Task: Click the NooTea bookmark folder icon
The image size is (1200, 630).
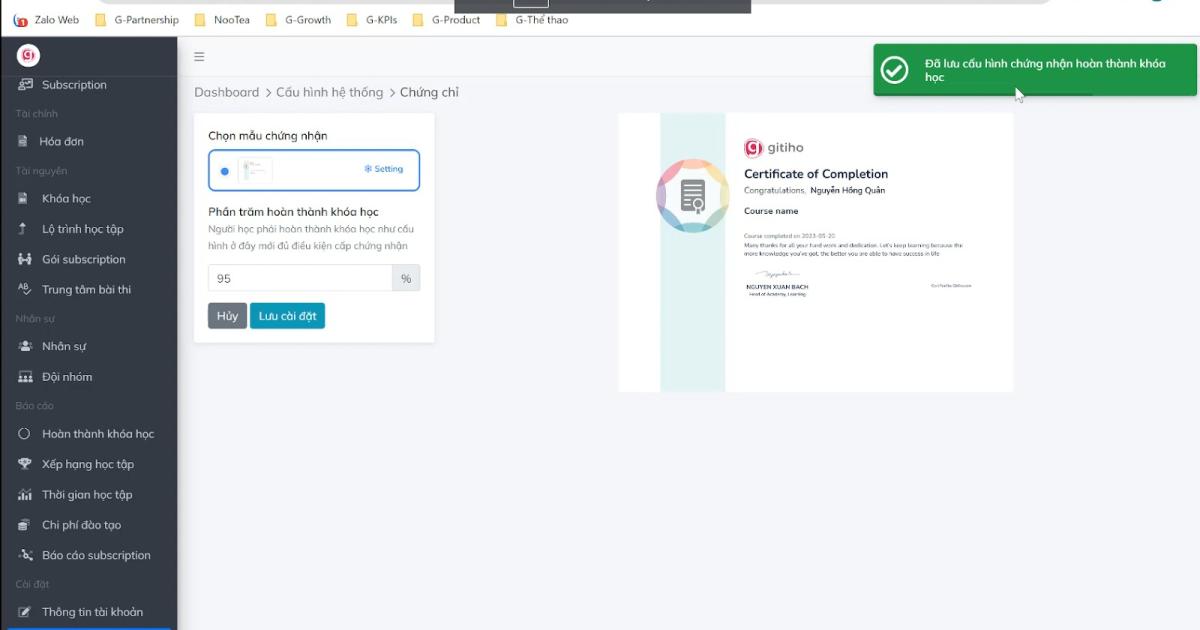Action: point(200,20)
